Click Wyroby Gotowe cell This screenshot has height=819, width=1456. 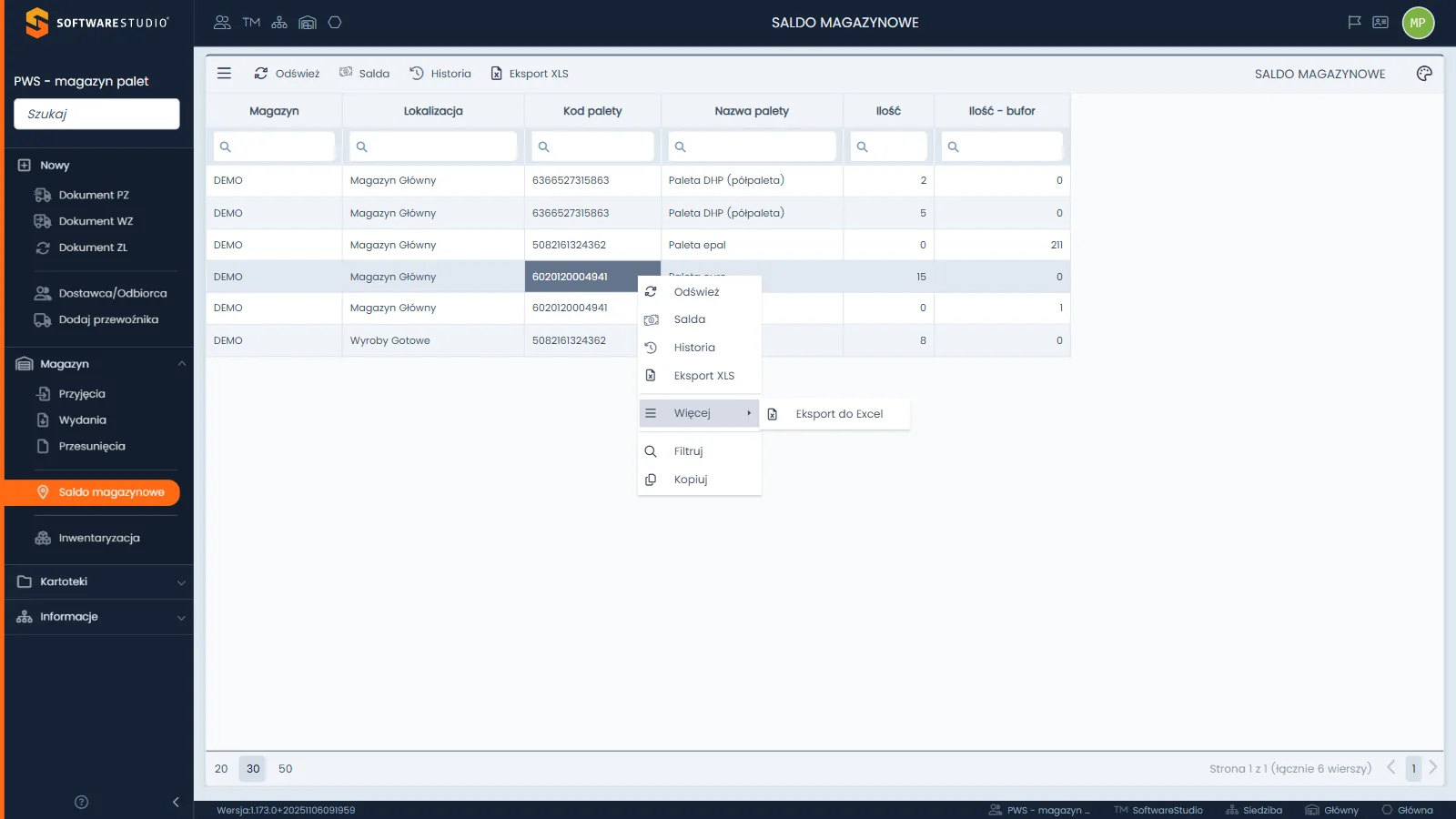click(433, 340)
